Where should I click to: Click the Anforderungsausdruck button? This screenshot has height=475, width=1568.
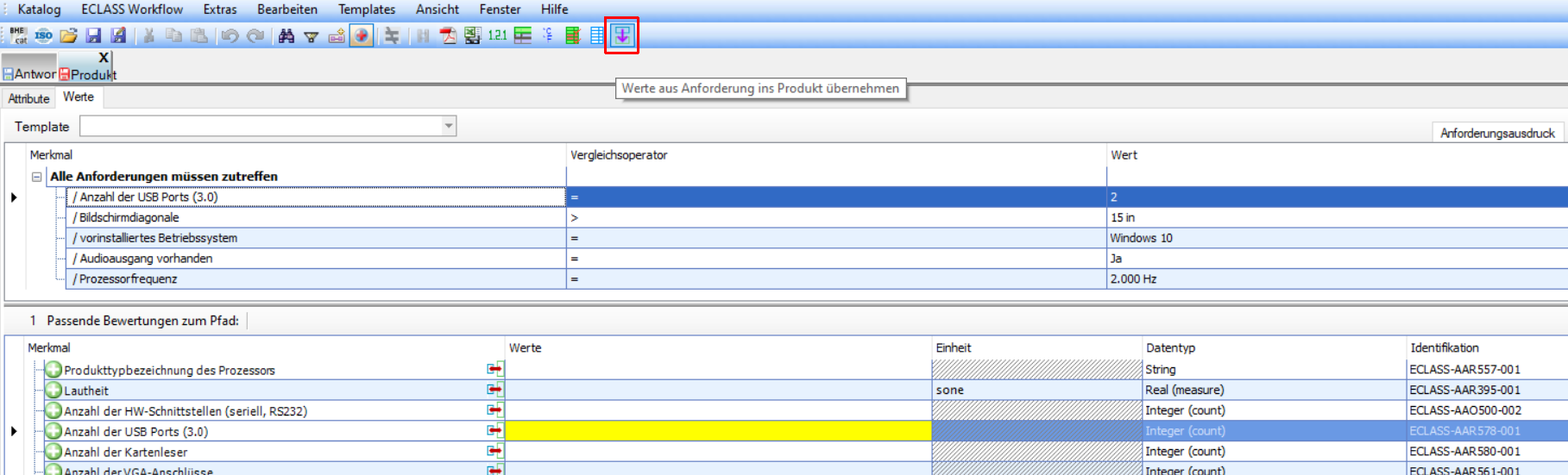pos(1496,133)
